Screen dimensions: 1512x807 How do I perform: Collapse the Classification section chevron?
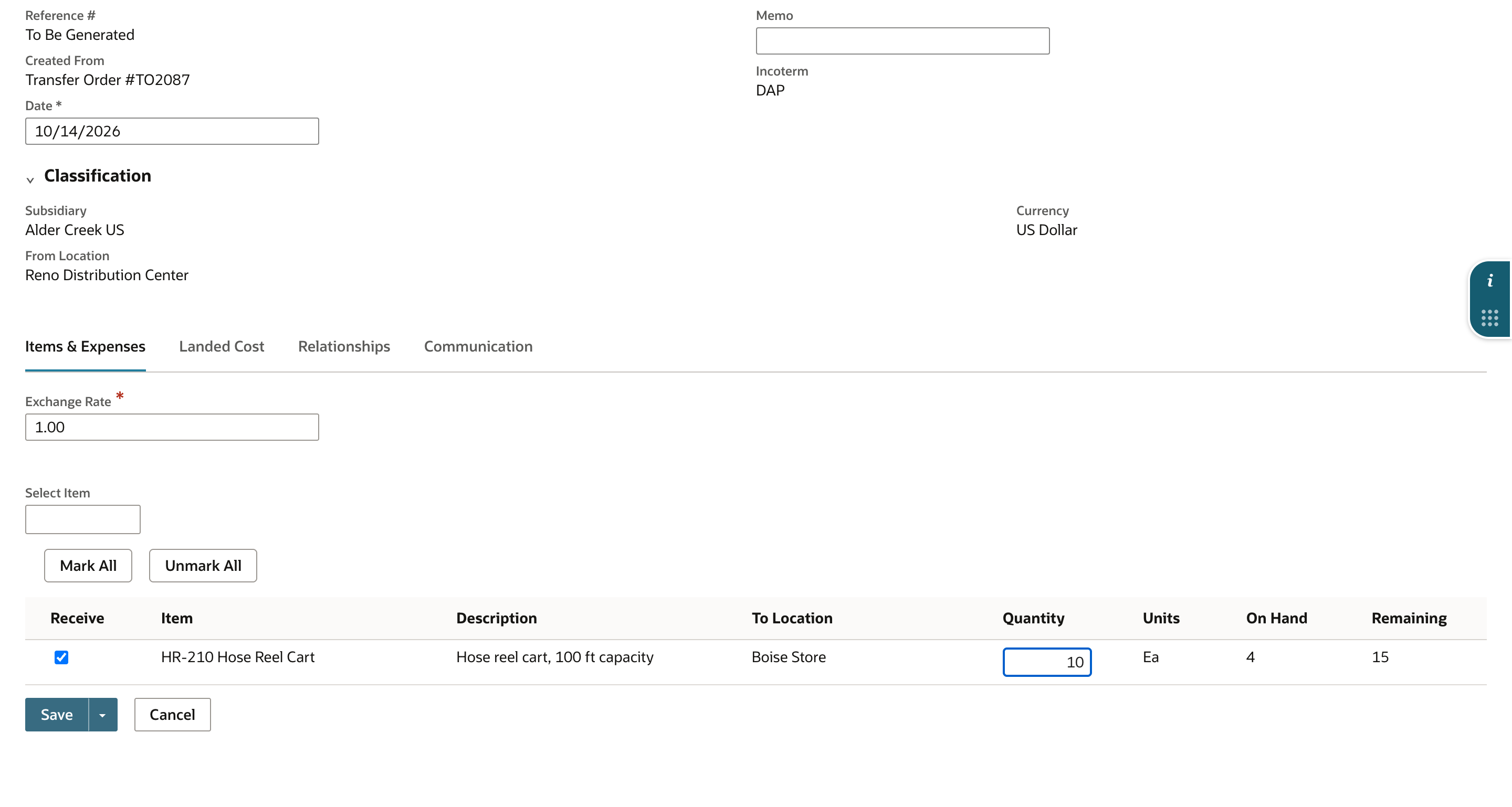30,180
